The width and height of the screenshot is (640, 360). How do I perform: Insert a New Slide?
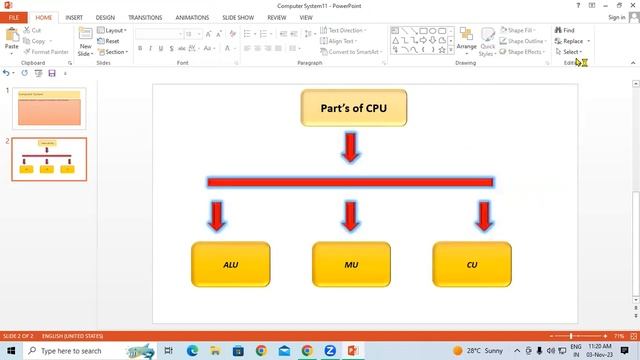(x=85, y=42)
